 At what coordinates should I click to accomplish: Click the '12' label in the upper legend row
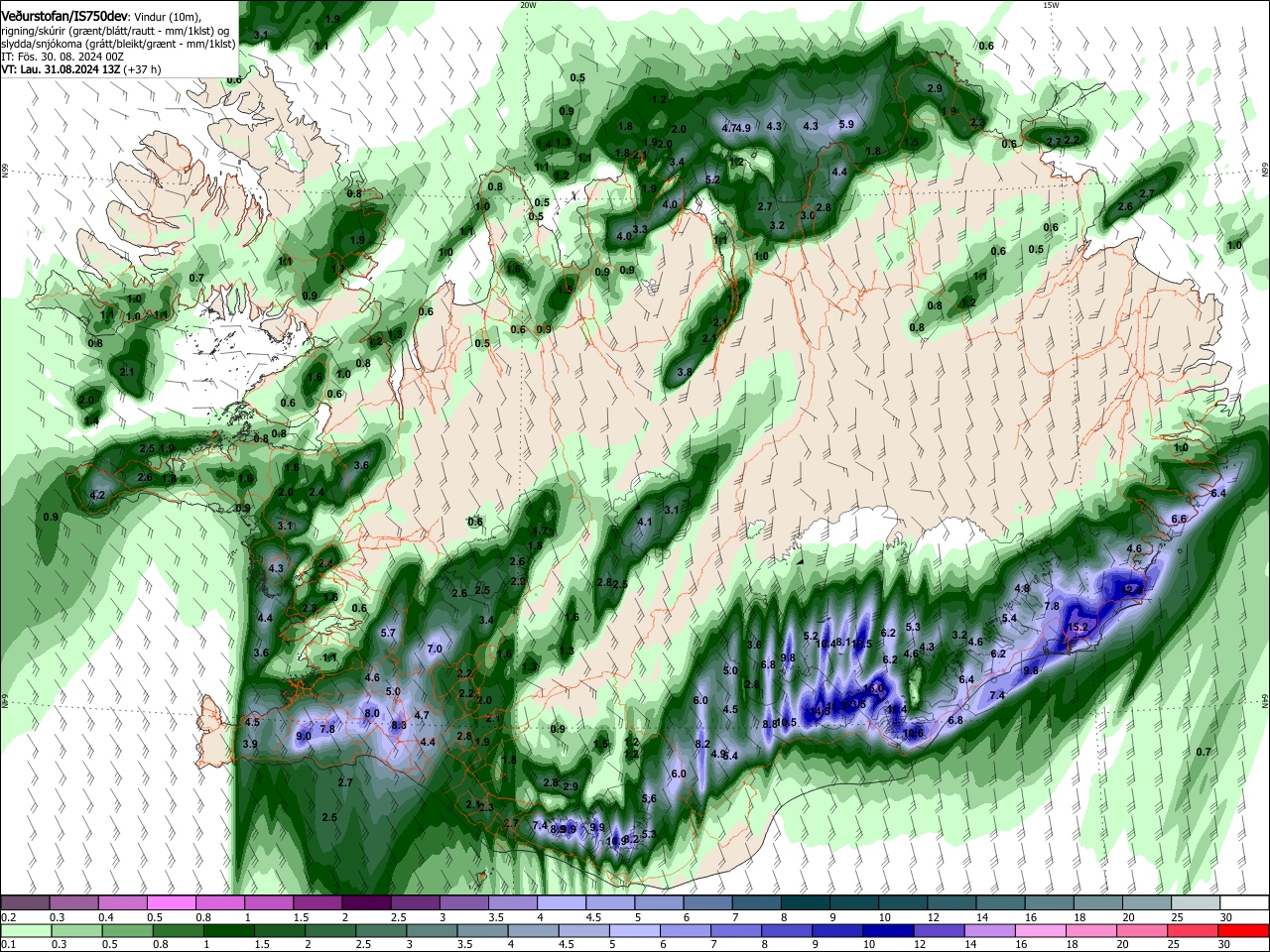pos(935,917)
